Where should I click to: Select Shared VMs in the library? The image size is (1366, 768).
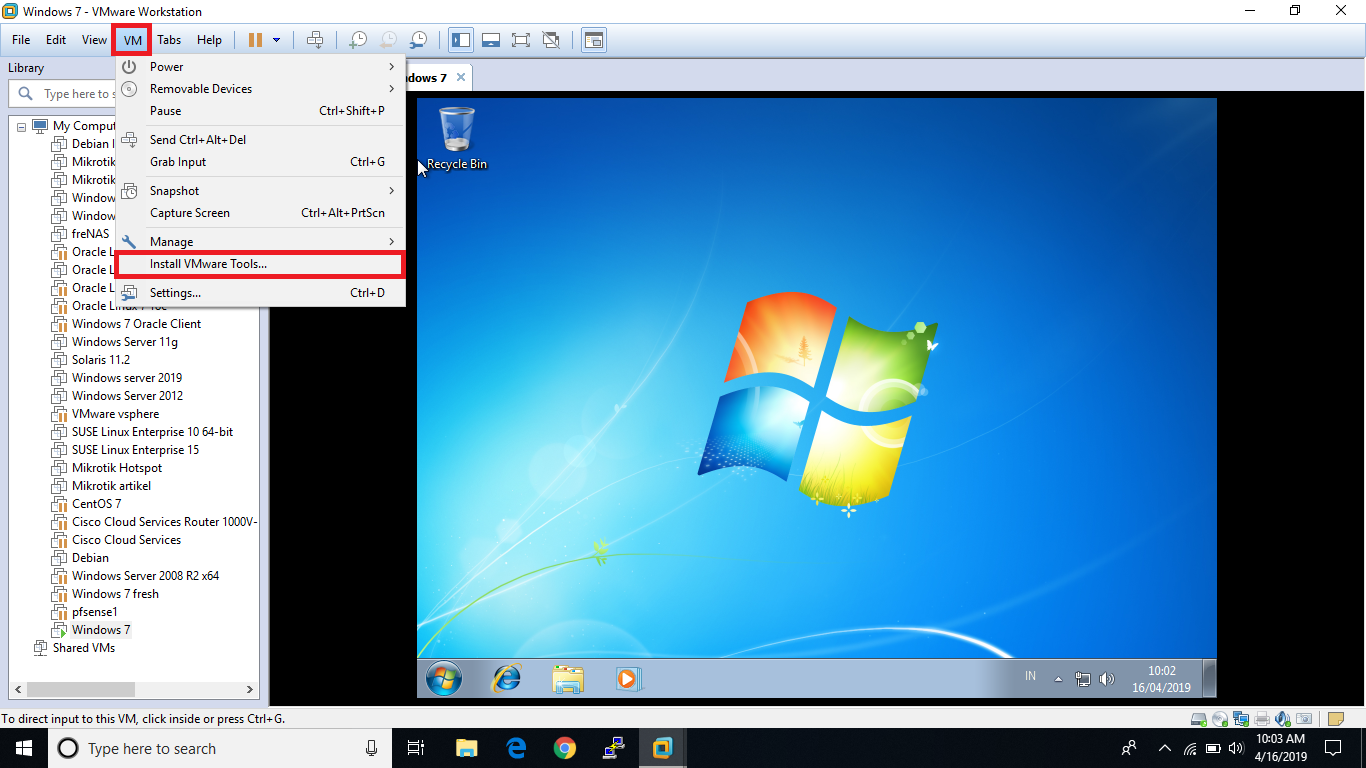tap(84, 648)
